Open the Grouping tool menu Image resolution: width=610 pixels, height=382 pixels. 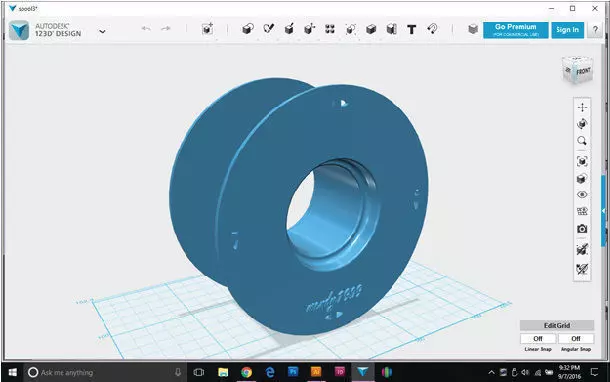click(x=351, y=29)
